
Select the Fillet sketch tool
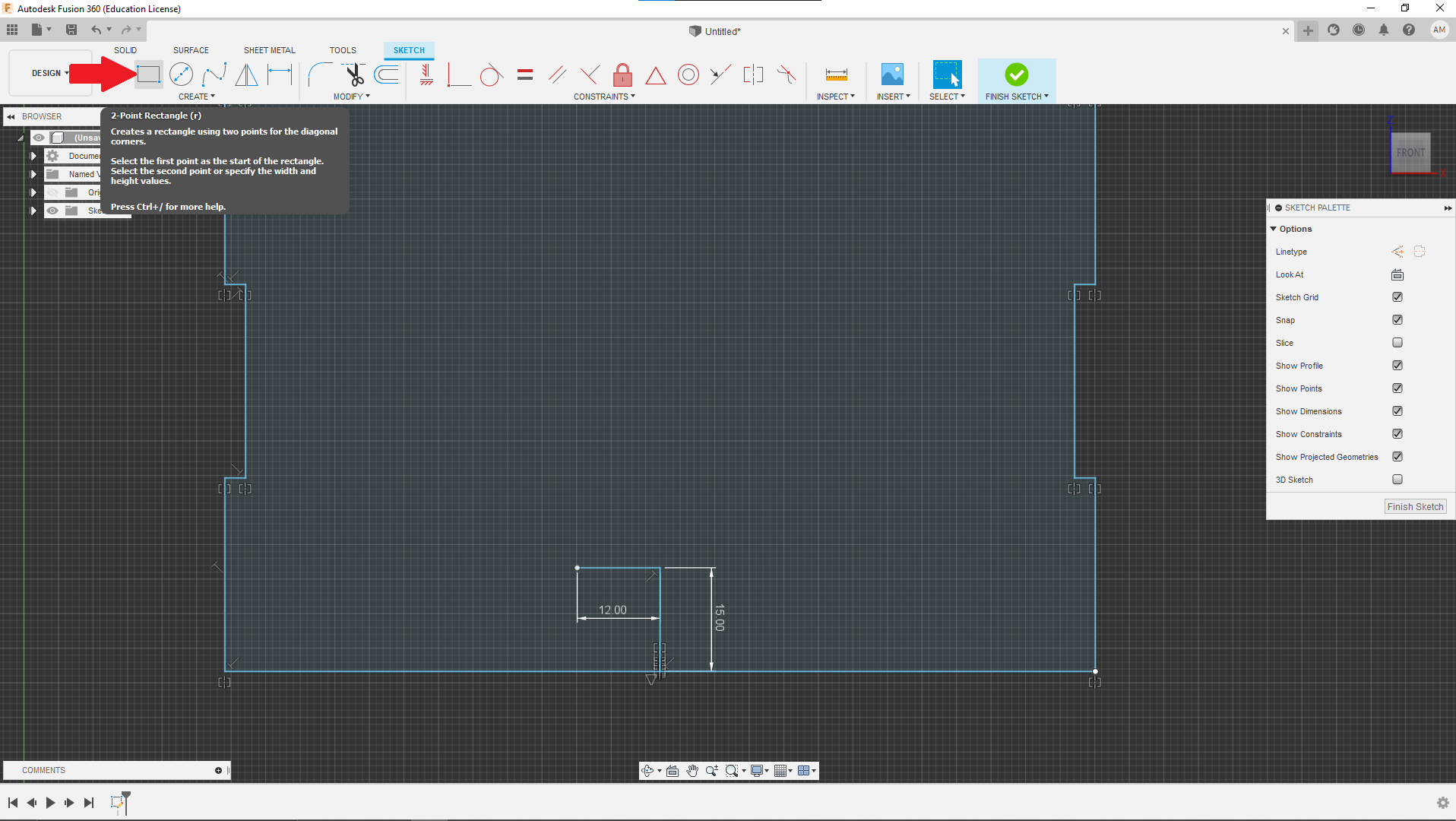point(320,74)
